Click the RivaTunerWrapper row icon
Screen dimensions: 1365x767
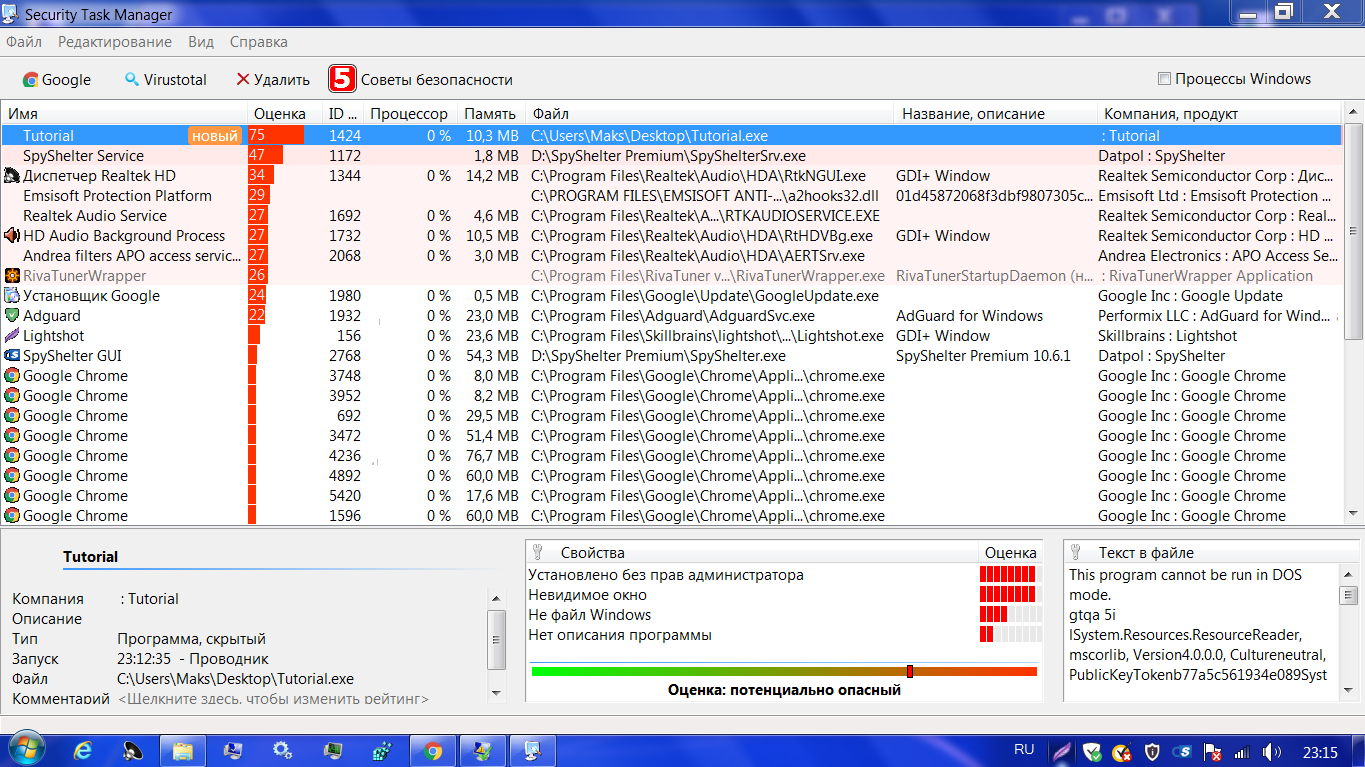pos(12,276)
